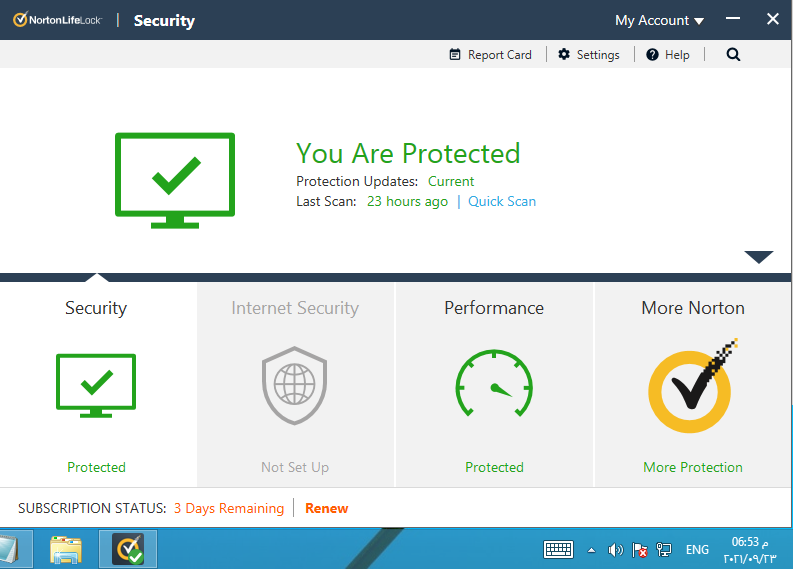Image resolution: width=793 pixels, height=569 pixels.
Task: Minimize the Norton window
Action: [731, 20]
